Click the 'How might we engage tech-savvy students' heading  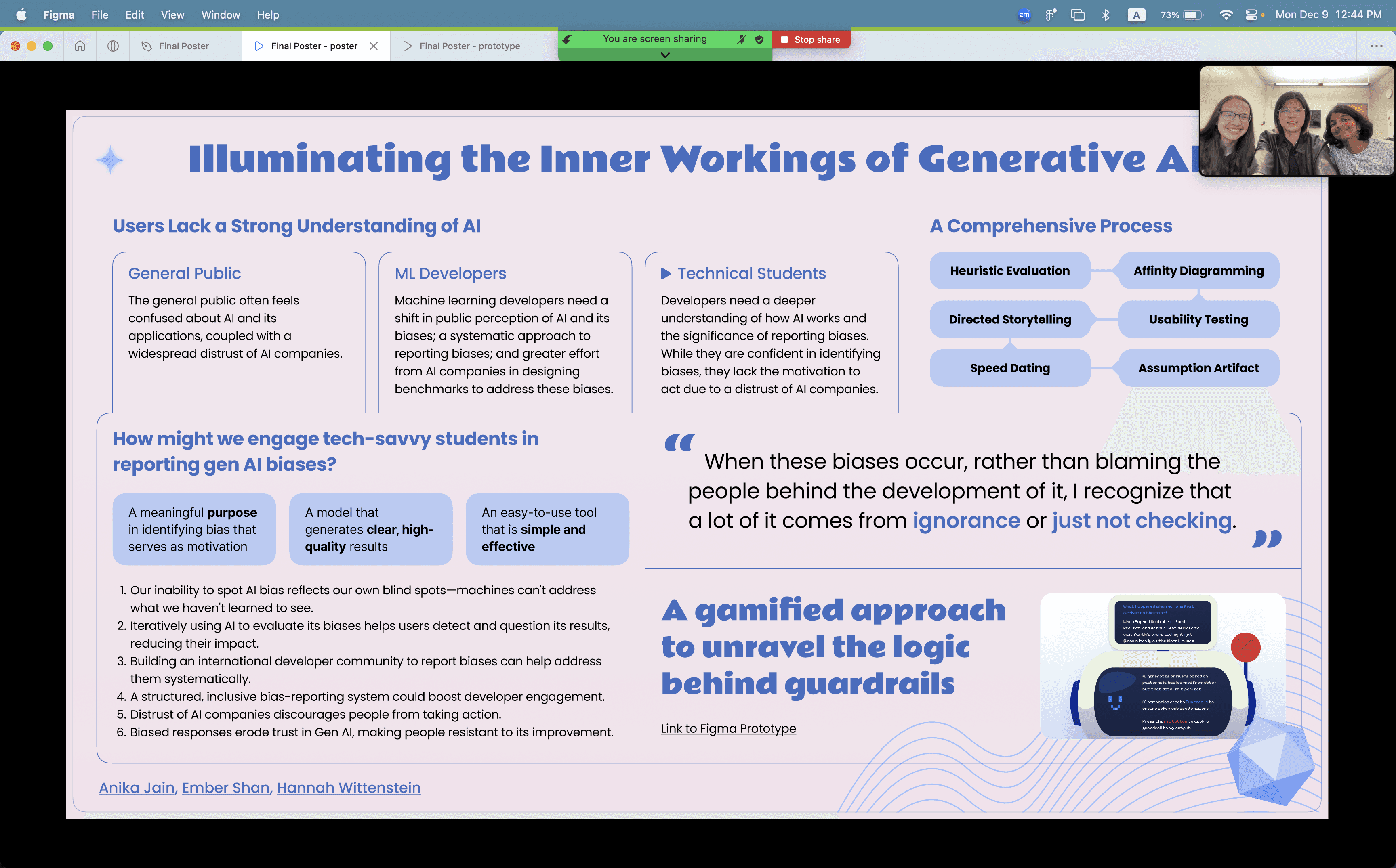point(326,451)
